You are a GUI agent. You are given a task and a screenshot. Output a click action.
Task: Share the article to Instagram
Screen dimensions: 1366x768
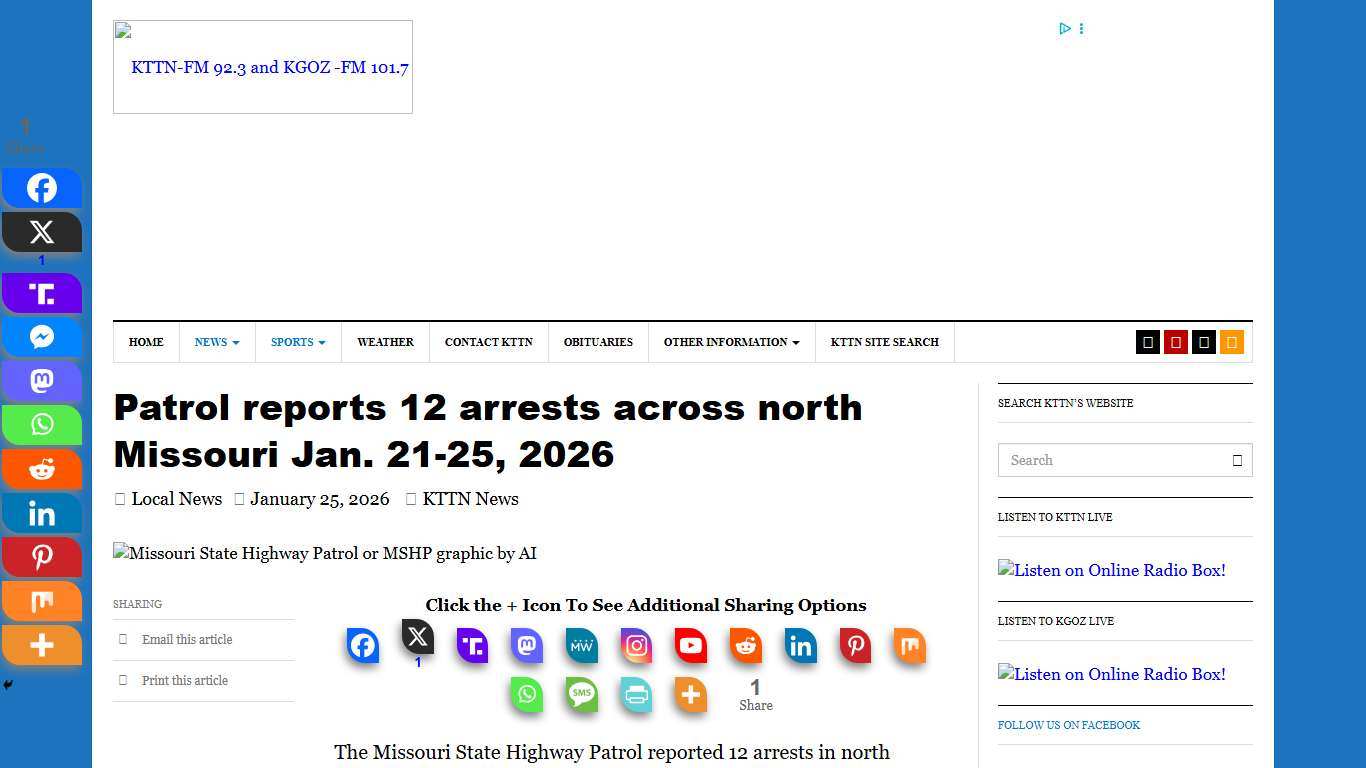click(636, 646)
